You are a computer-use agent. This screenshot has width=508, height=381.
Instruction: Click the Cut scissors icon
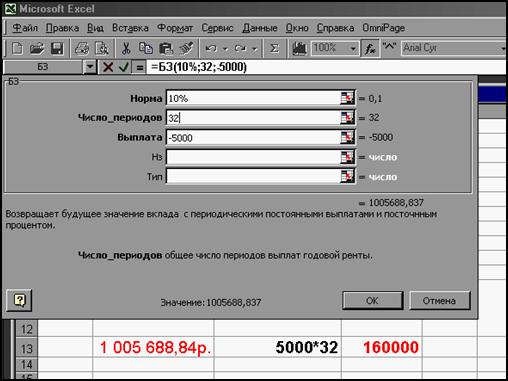126,49
